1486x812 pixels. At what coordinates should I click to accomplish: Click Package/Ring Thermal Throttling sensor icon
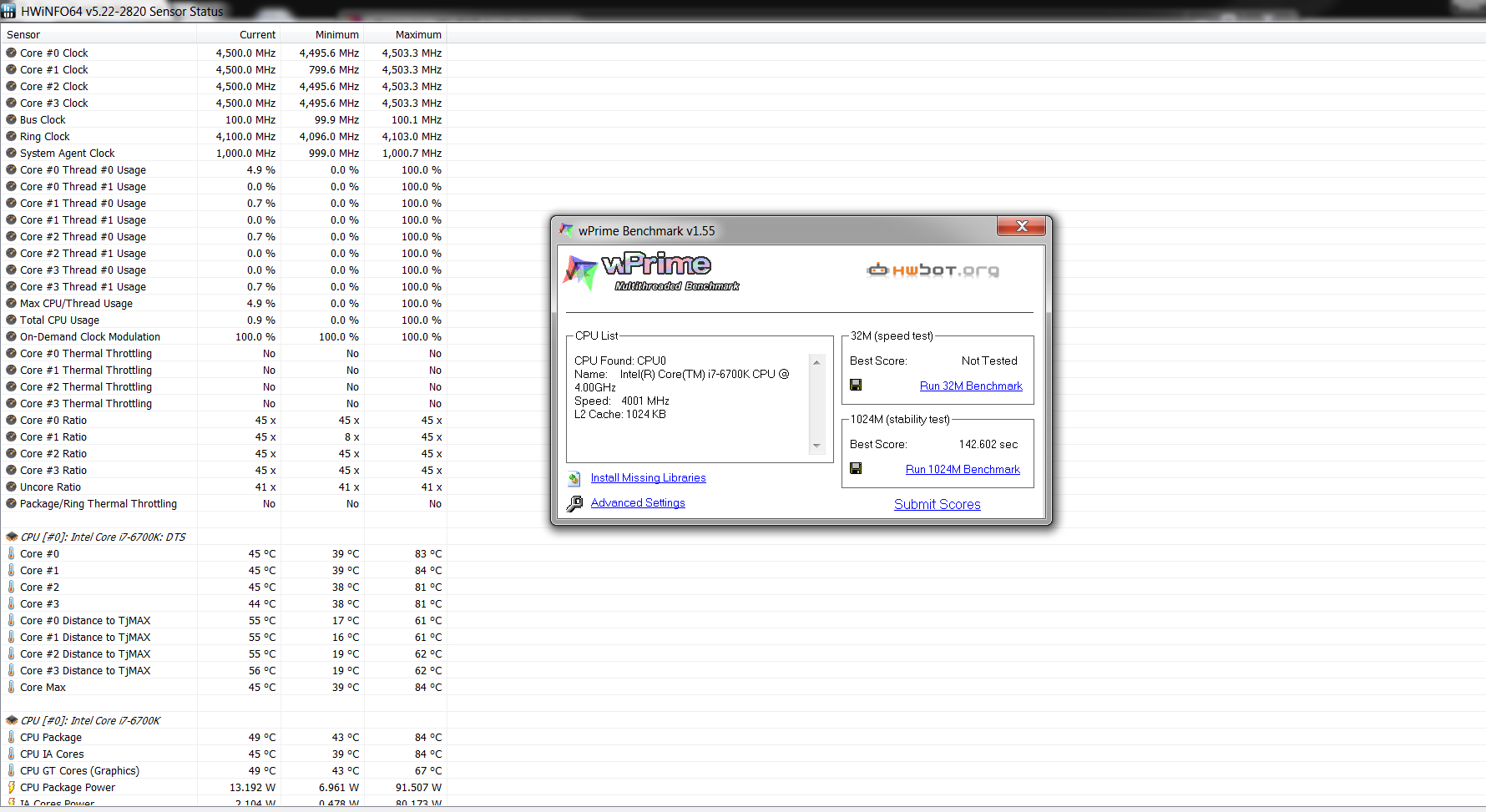pos(12,503)
